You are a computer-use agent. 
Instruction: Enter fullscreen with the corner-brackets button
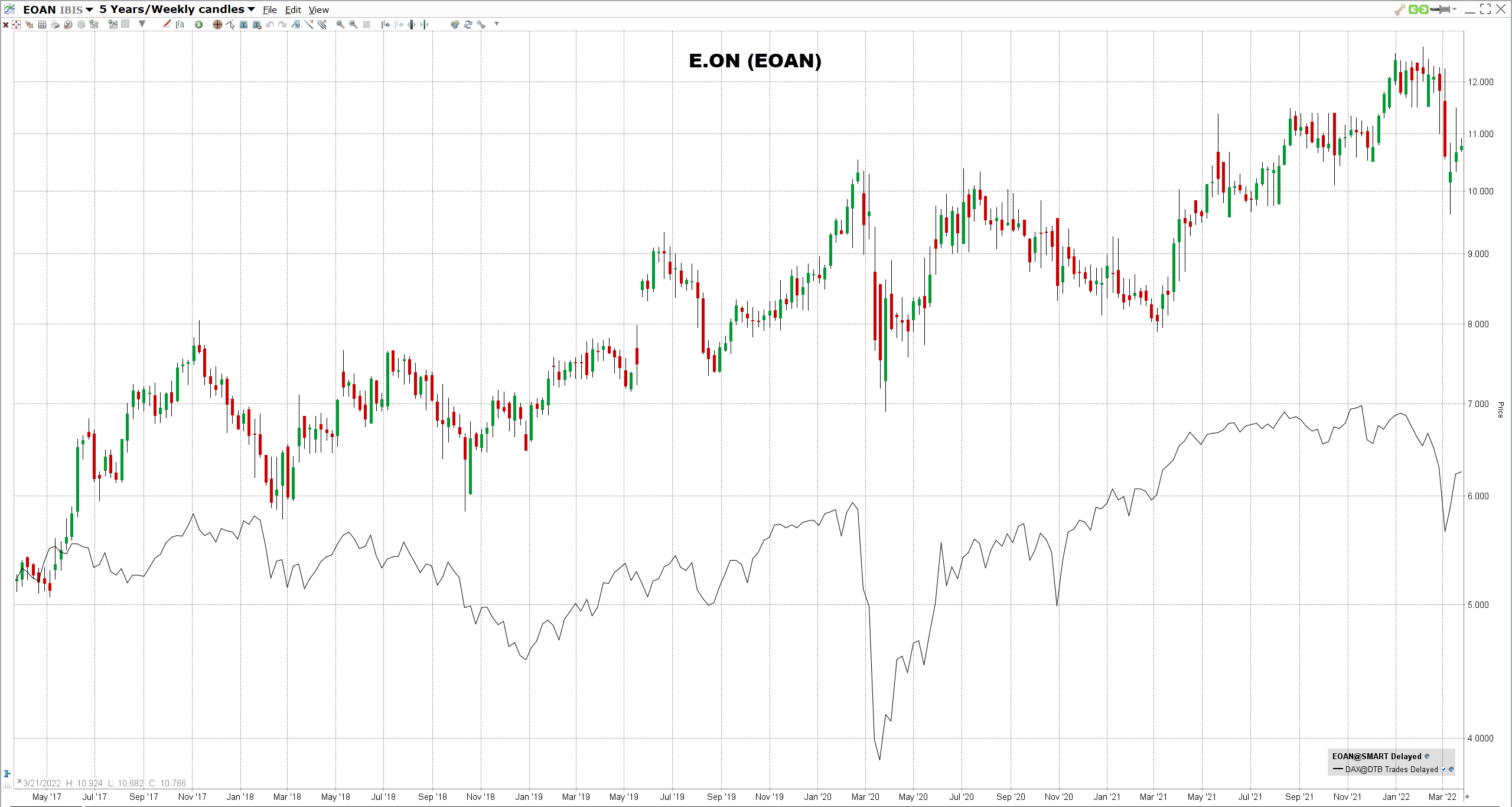[x=1485, y=9]
